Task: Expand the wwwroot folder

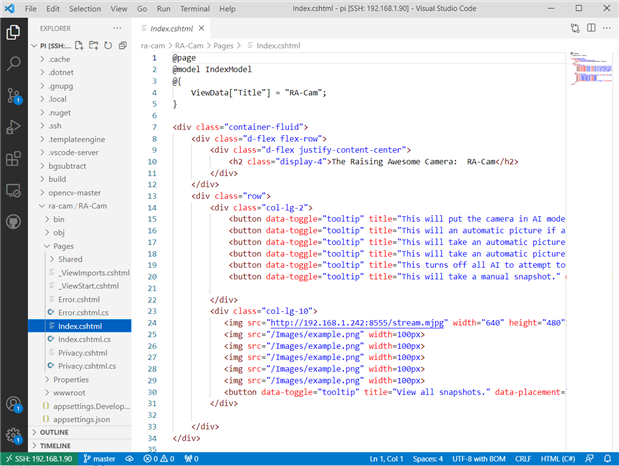Action: pyautogui.click(x=71, y=394)
